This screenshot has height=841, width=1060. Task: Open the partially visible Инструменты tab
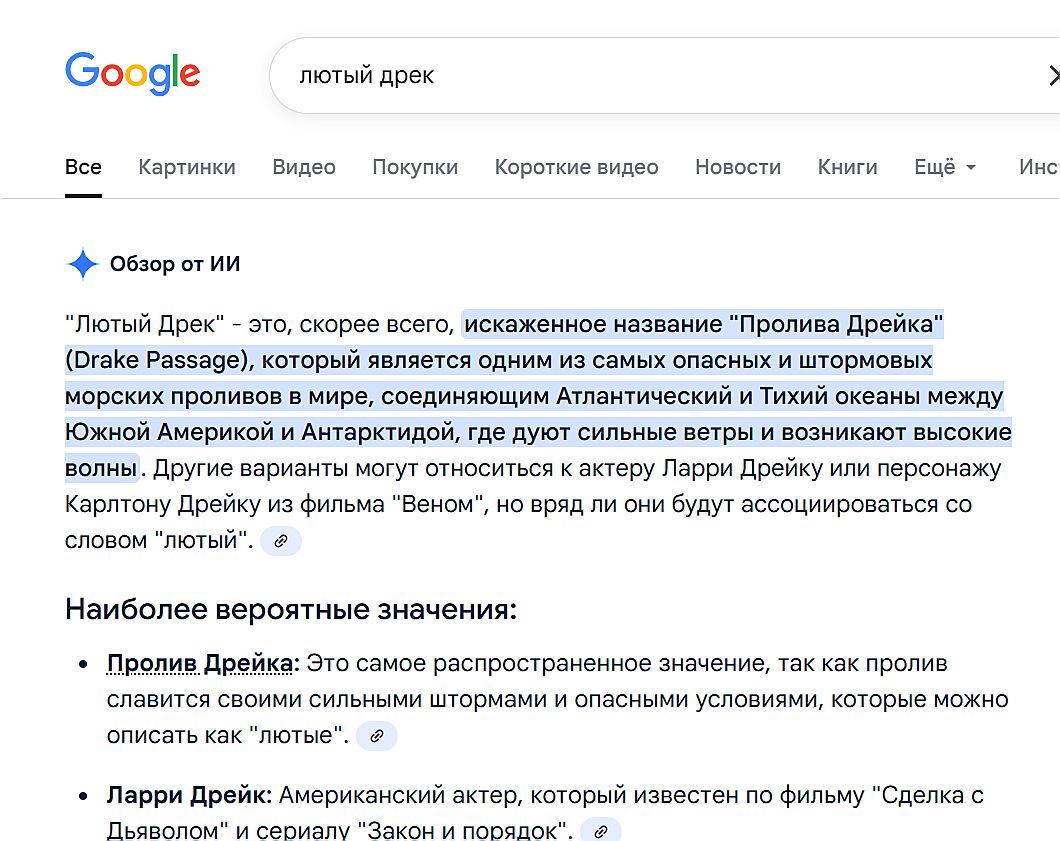(x=1038, y=167)
